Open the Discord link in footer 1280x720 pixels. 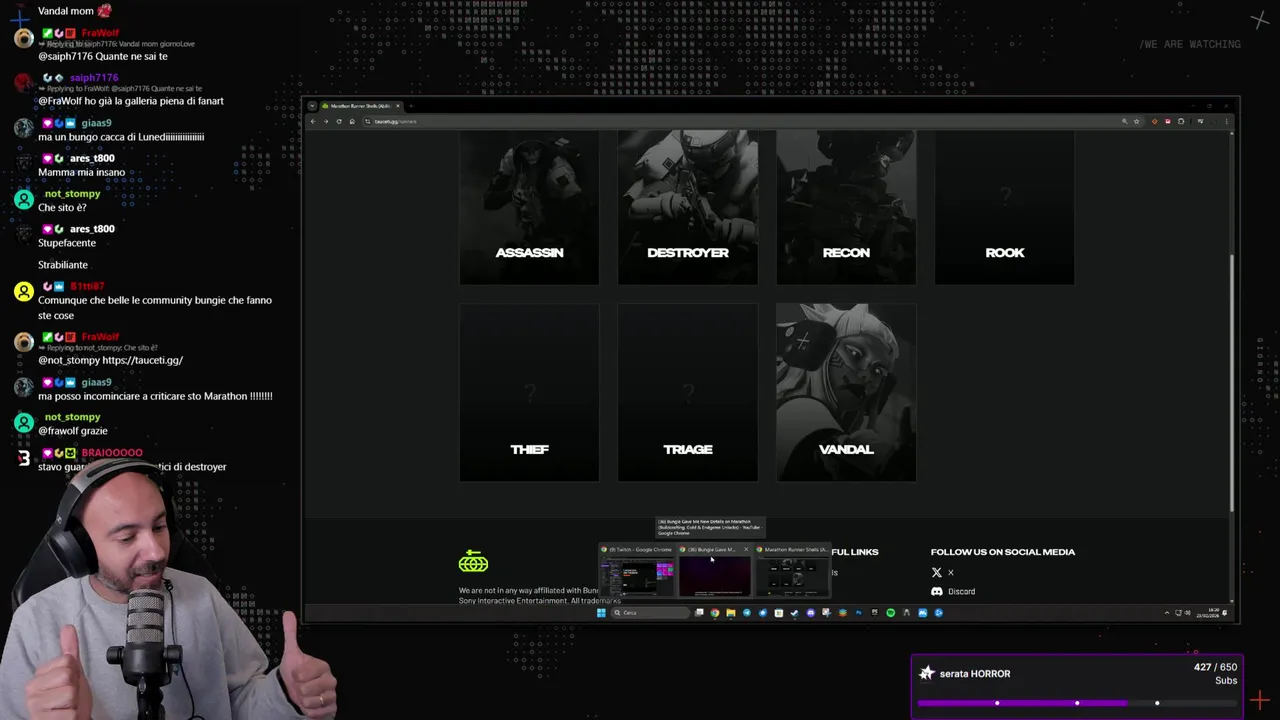(x=961, y=591)
